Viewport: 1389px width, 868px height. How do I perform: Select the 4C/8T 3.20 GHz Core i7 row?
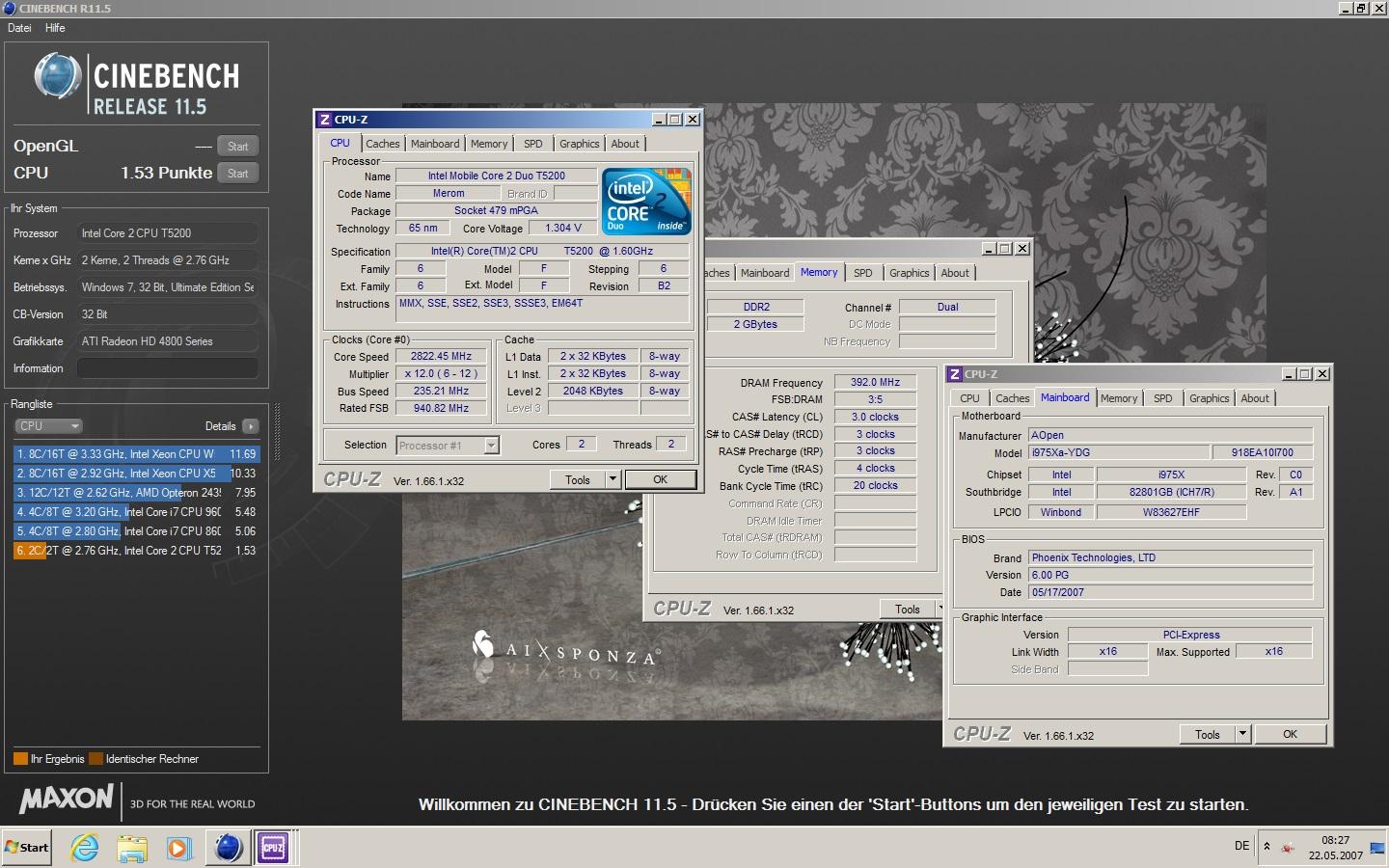pos(136,511)
